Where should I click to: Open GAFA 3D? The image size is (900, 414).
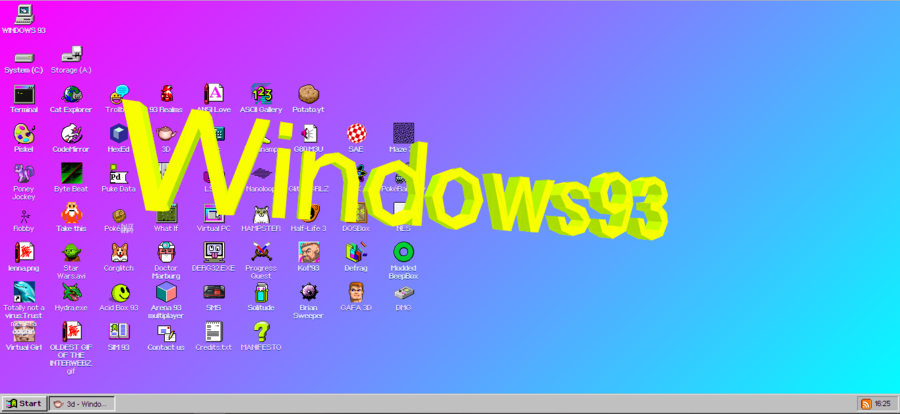pyautogui.click(x=356, y=292)
